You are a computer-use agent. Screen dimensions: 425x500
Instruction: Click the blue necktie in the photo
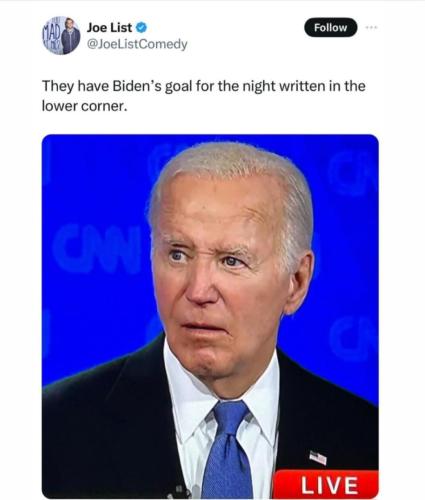227,450
